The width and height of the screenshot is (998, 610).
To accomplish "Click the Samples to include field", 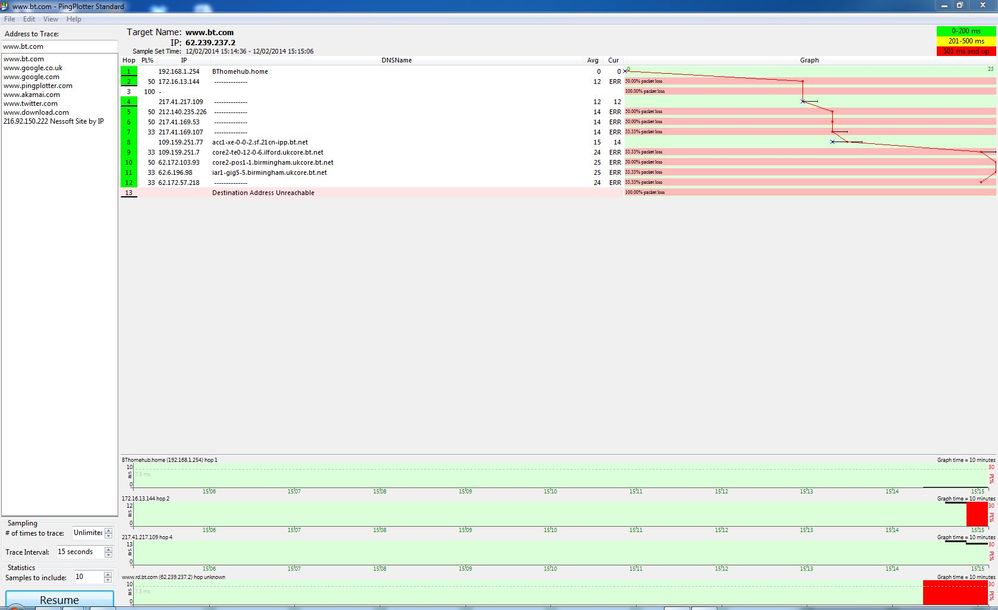I will coord(88,577).
